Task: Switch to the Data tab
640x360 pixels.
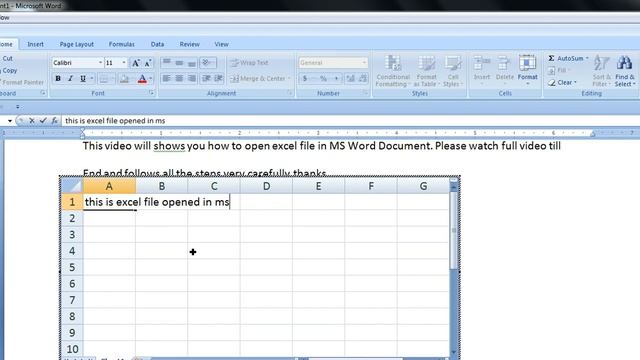Action: coord(157,44)
